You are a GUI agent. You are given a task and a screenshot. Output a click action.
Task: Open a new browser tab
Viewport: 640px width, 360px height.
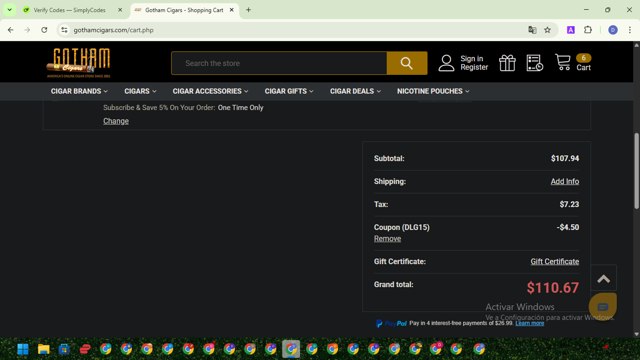tap(248, 10)
